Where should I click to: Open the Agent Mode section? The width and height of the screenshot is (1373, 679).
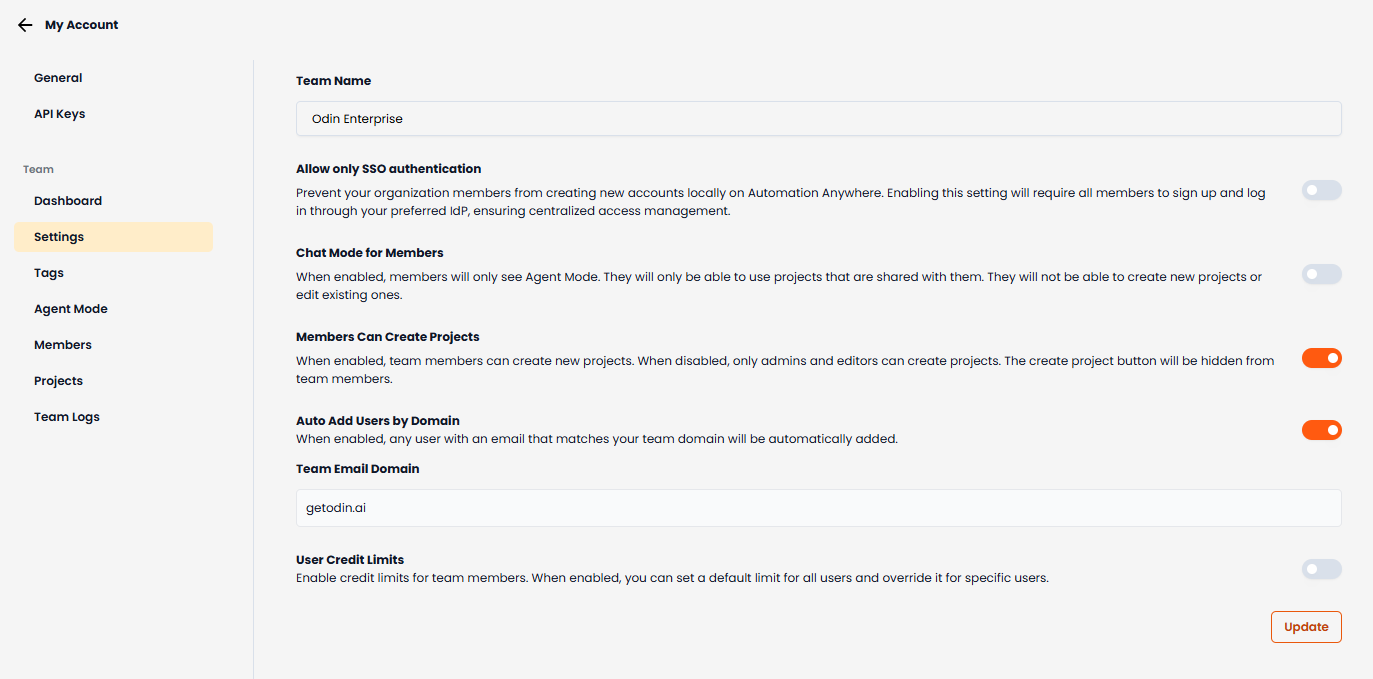pyautogui.click(x=71, y=308)
